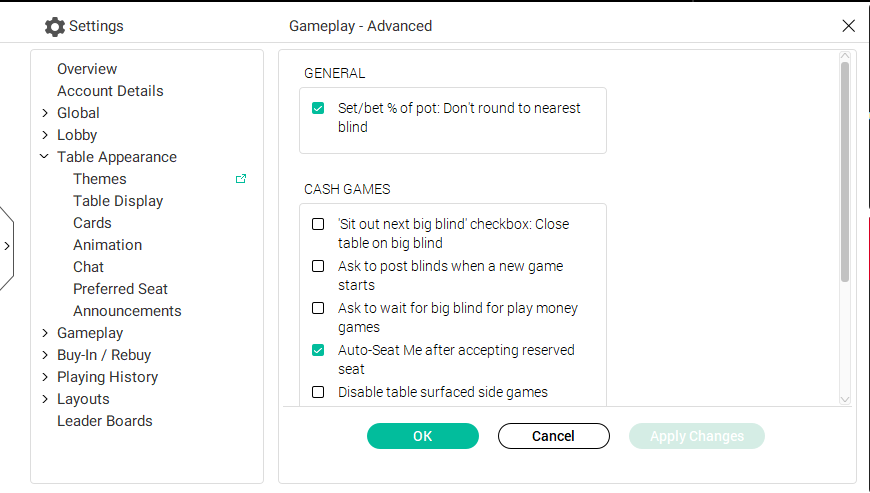Viewport: 870px width, 493px height.
Task: Open Themes pop-out link icon
Action: pyautogui.click(x=241, y=179)
